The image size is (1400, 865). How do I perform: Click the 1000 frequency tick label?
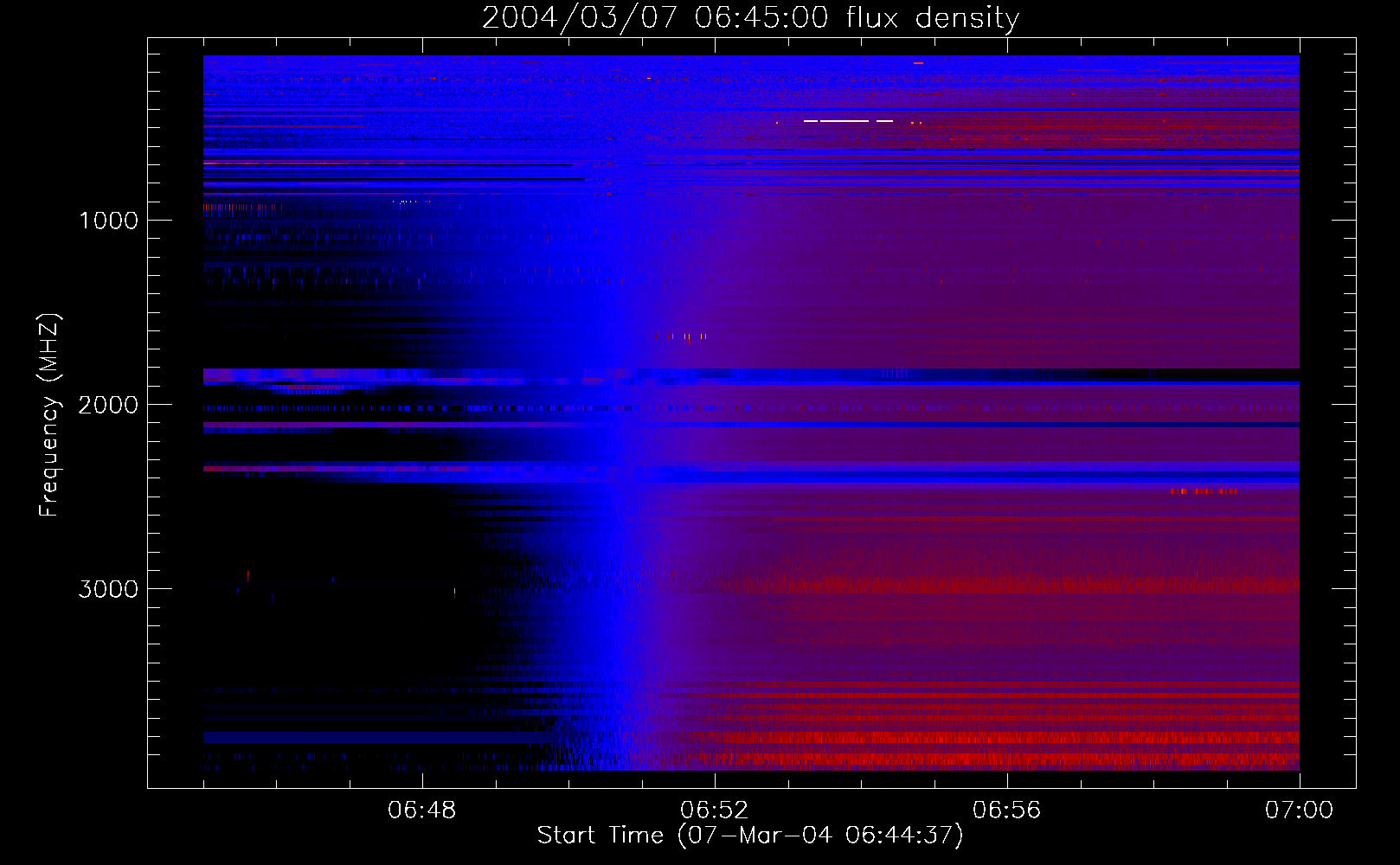tap(109, 221)
